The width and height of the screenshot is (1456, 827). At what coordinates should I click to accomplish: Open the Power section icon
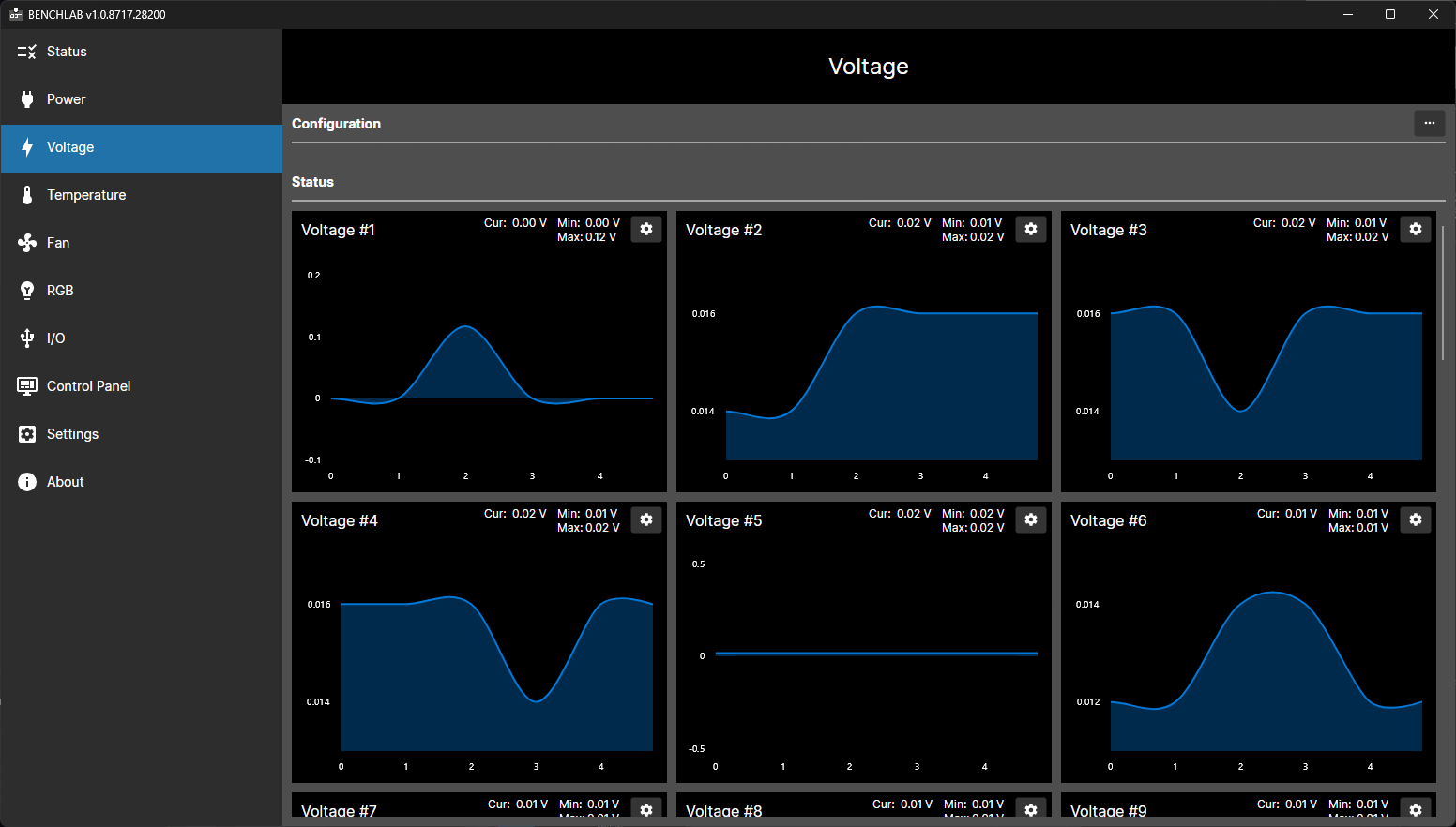(x=26, y=99)
